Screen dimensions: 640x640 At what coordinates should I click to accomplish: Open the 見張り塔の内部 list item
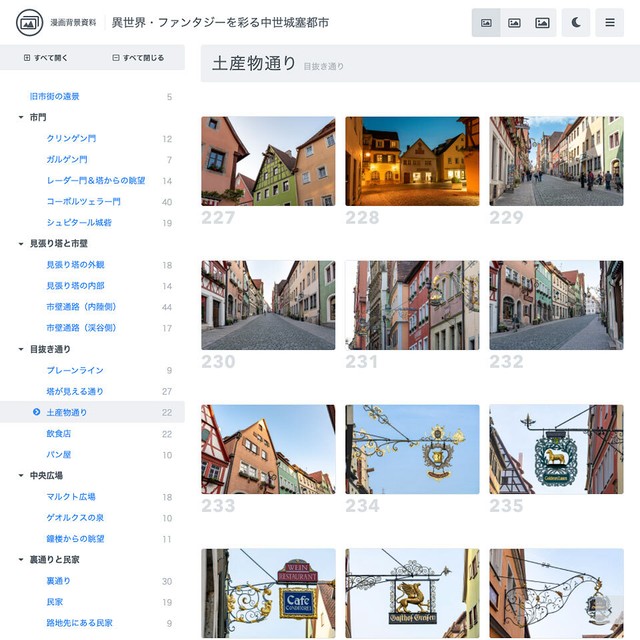pyautogui.click(x=75, y=286)
